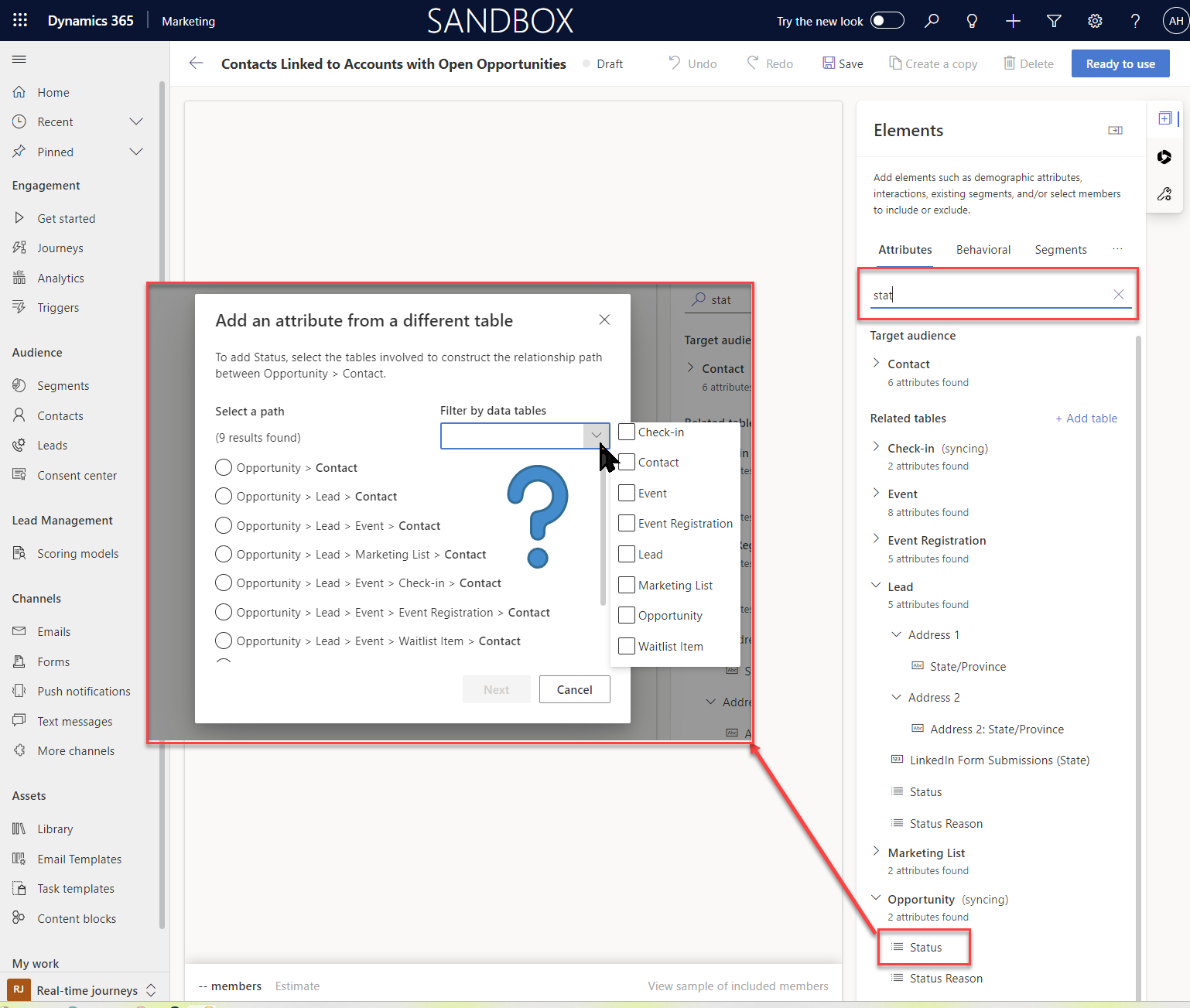Open the Journeys section in the sidebar
The height and width of the screenshot is (1008, 1190).
[x=60, y=248]
